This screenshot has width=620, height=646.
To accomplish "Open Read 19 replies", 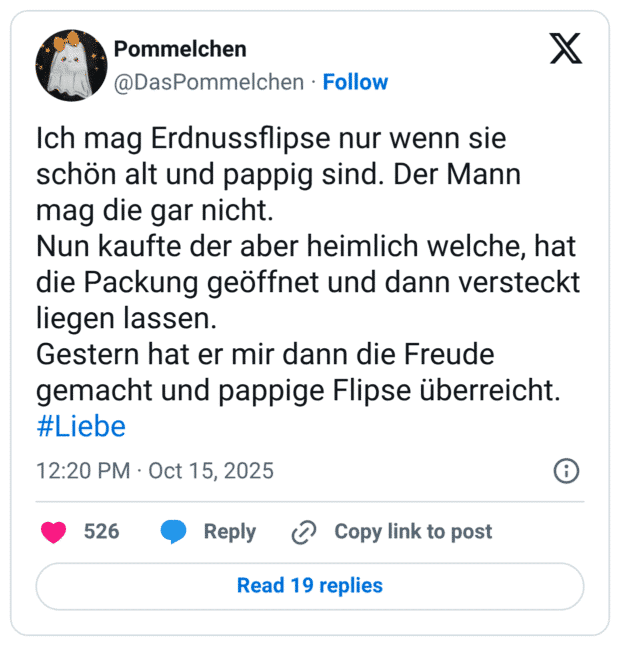I will coord(310,585).
